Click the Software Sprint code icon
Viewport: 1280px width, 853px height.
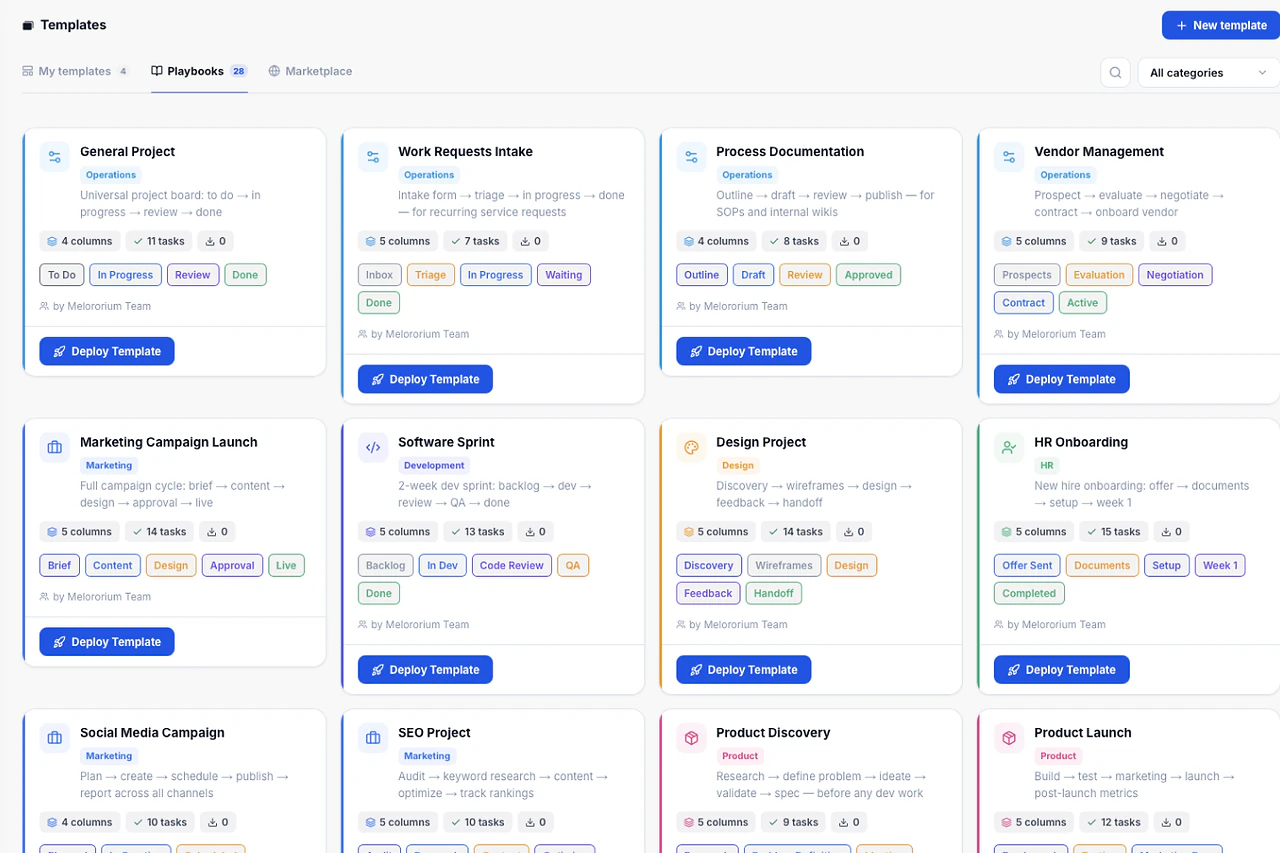(373, 448)
